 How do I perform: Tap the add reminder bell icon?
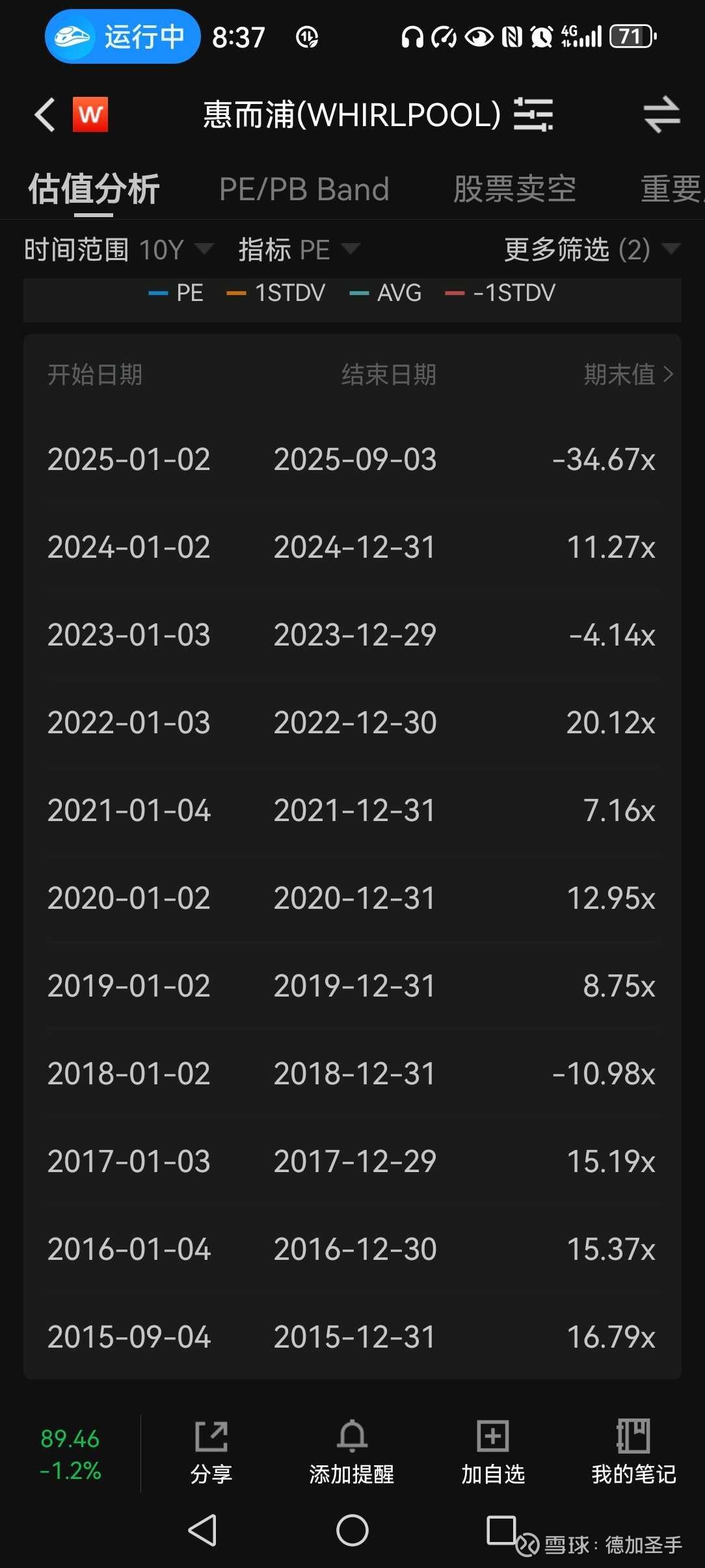pos(352,1438)
